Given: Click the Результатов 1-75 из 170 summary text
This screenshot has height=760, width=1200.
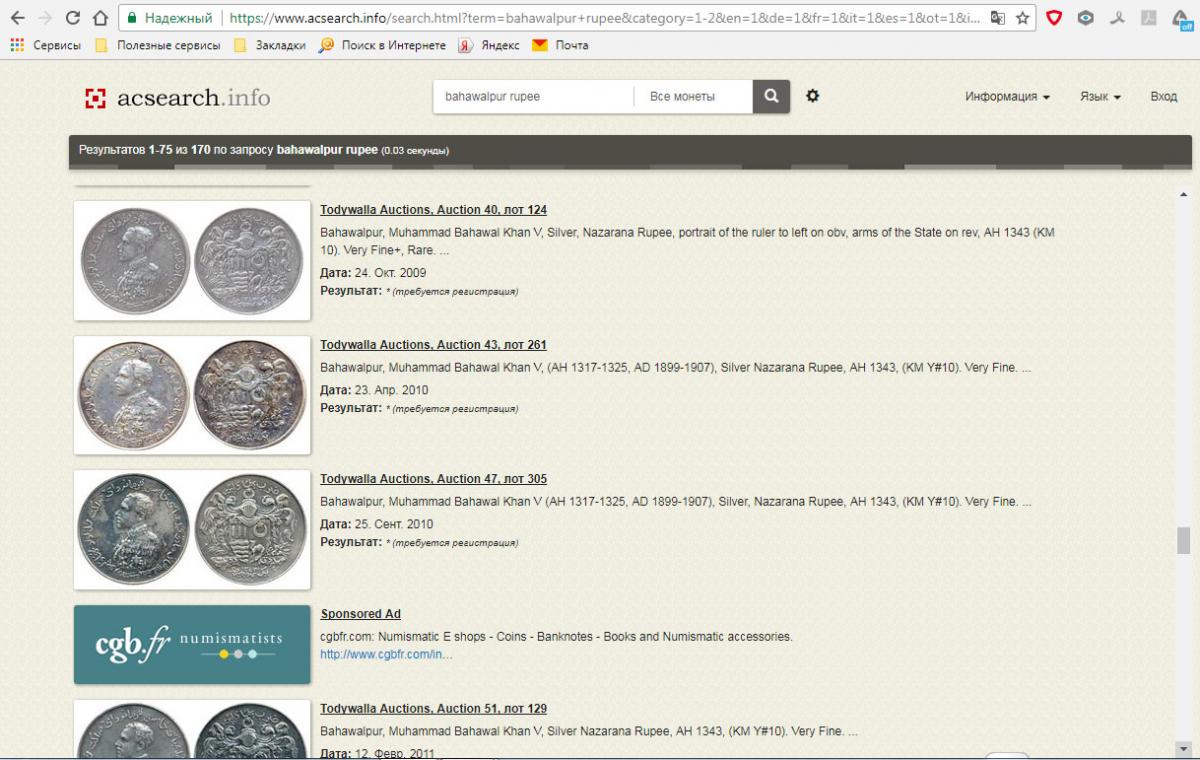Looking at the screenshot, I should point(263,150).
